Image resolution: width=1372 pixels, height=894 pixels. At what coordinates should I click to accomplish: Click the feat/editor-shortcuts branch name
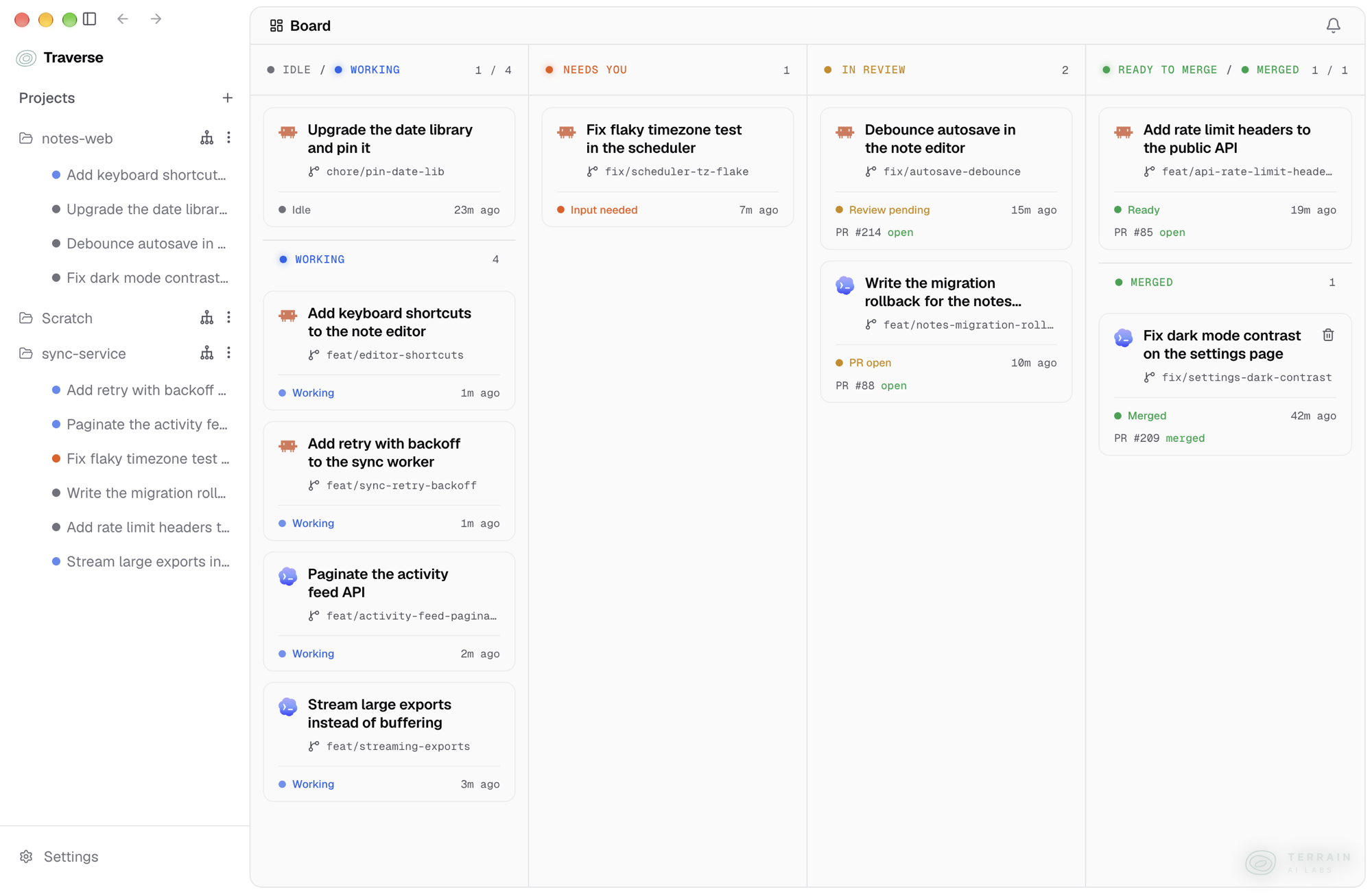[x=394, y=355]
